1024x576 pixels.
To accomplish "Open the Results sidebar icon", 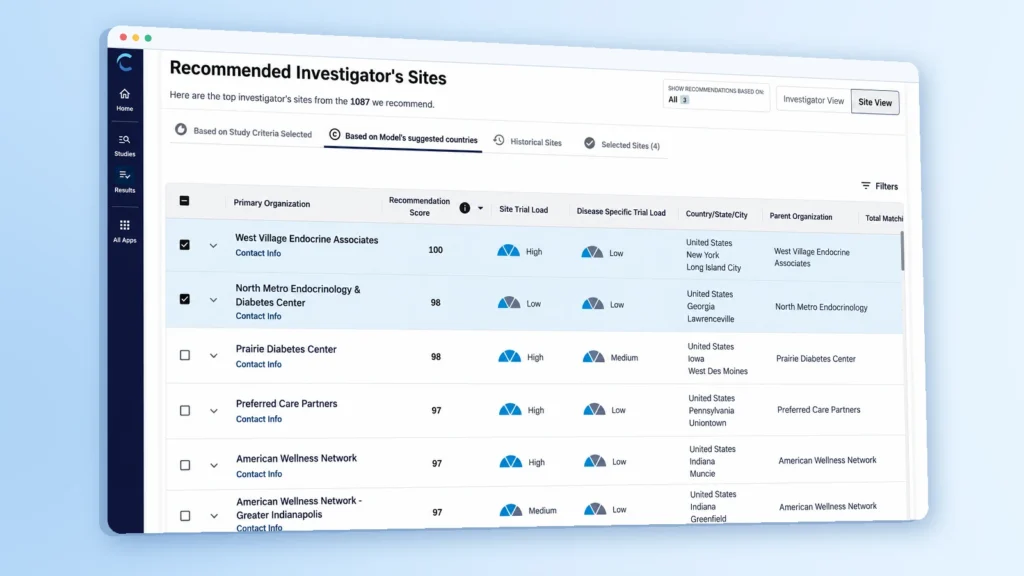I will coord(125,181).
